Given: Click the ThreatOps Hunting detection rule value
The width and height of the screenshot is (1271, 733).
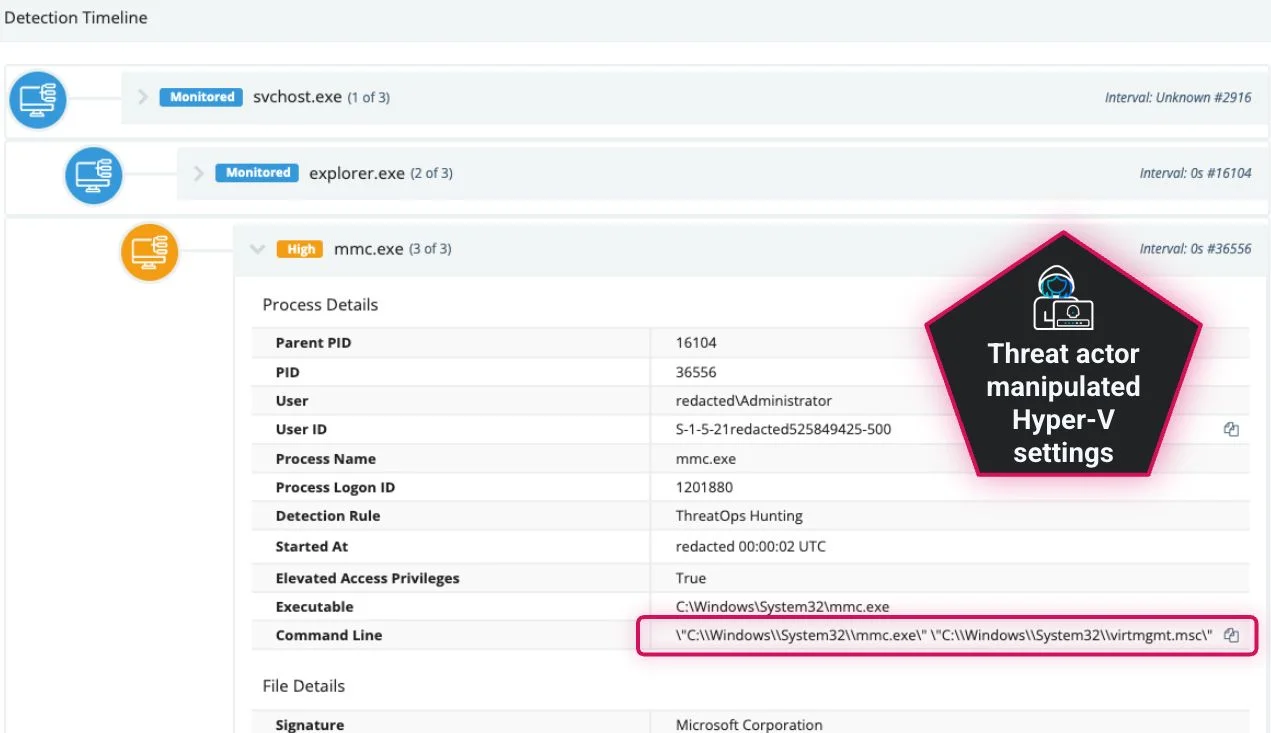Looking at the screenshot, I should pyautogui.click(x=739, y=516).
